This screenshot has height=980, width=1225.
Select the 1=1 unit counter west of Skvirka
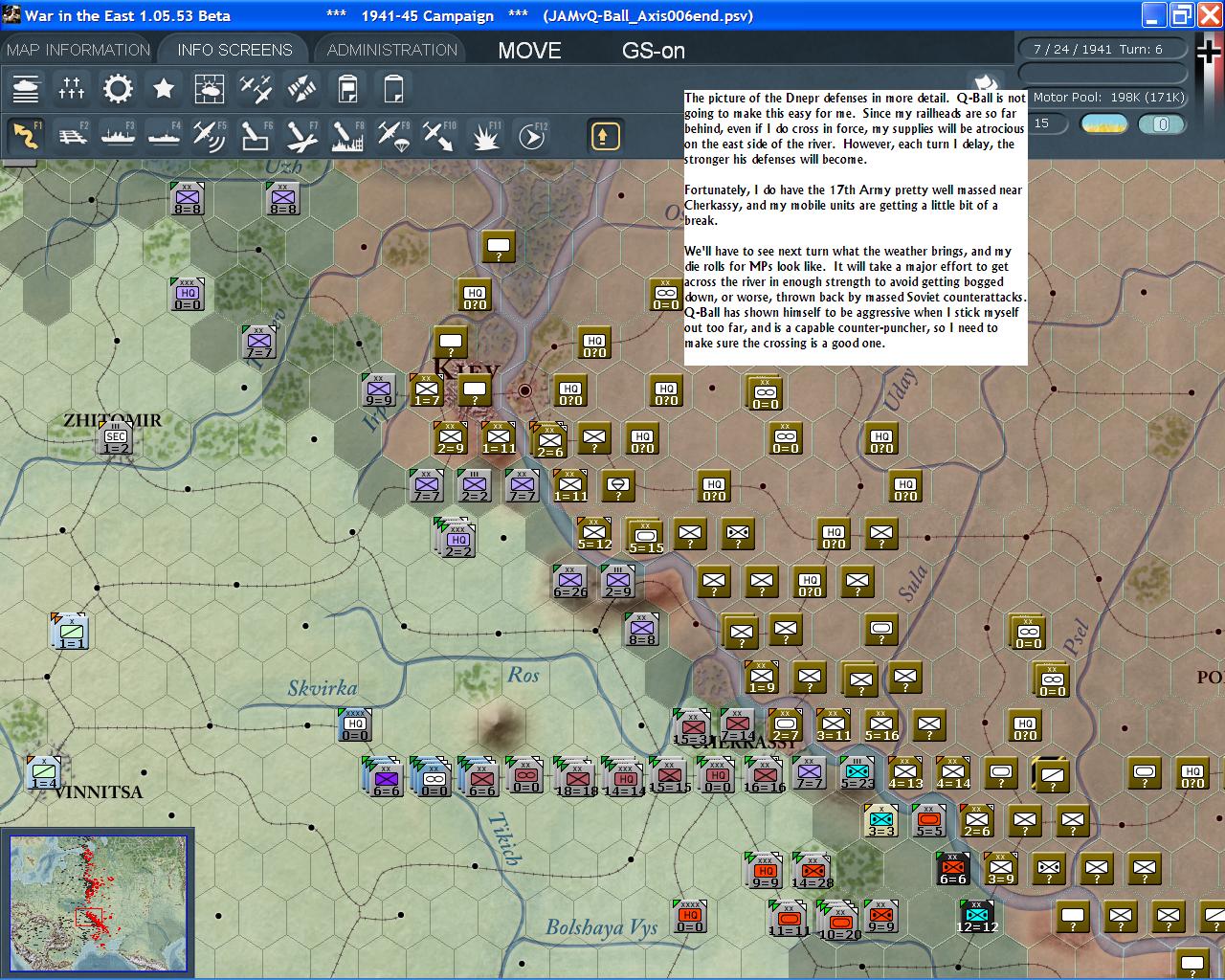[70, 633]
